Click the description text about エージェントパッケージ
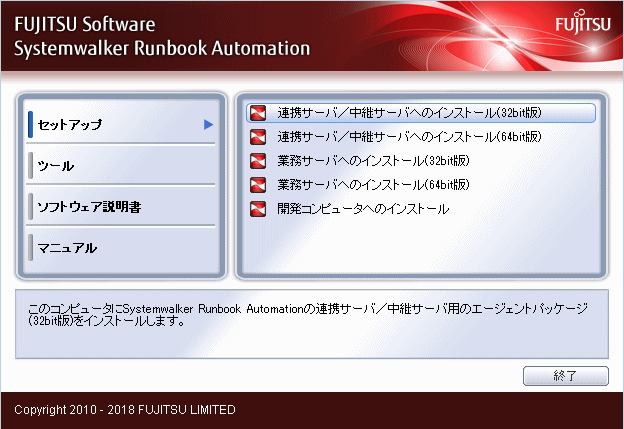This screenshot has width=624, height=429. (308, 314)
